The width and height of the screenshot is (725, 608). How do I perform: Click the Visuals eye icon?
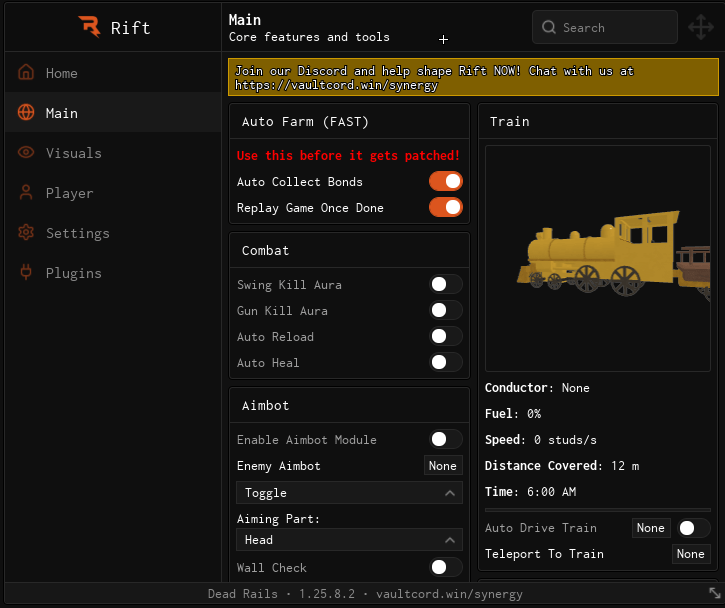click(26, 152)
